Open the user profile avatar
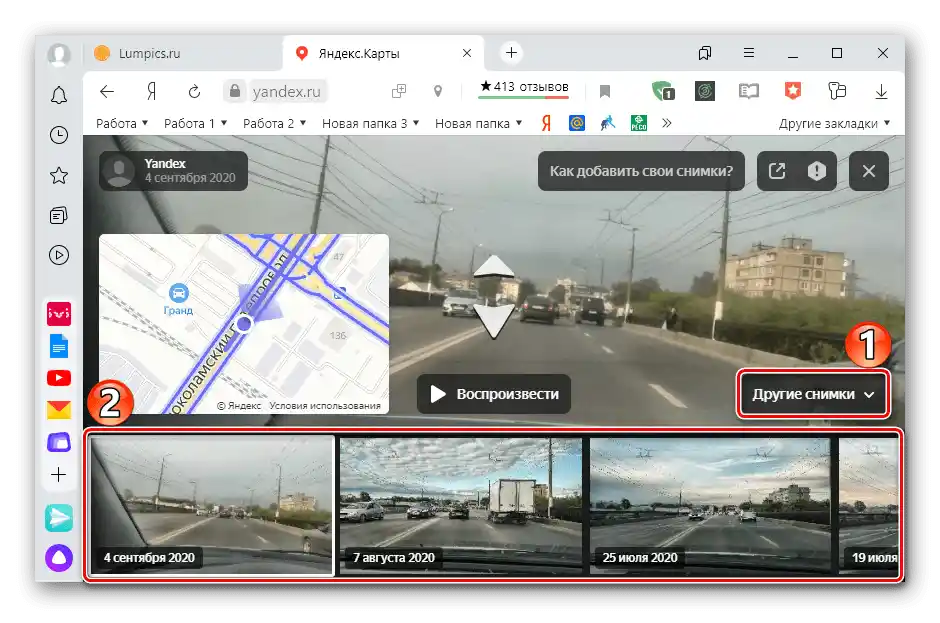 (x=59, y=54)
